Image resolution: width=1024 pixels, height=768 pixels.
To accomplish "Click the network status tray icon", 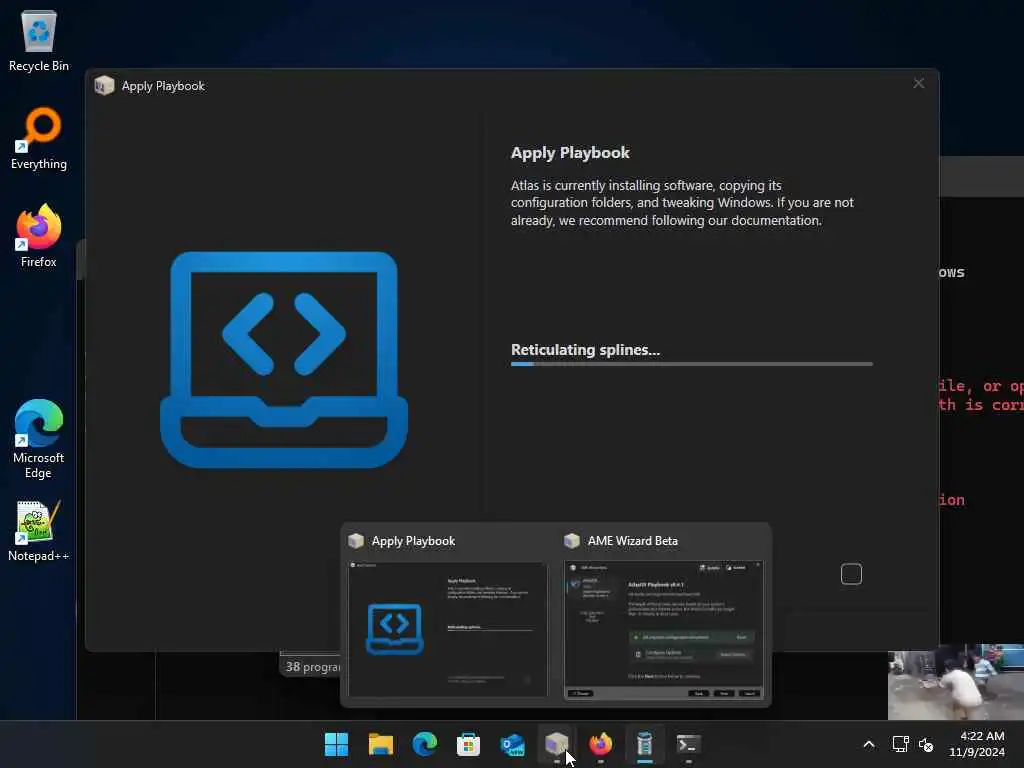I will pos(901,744).
